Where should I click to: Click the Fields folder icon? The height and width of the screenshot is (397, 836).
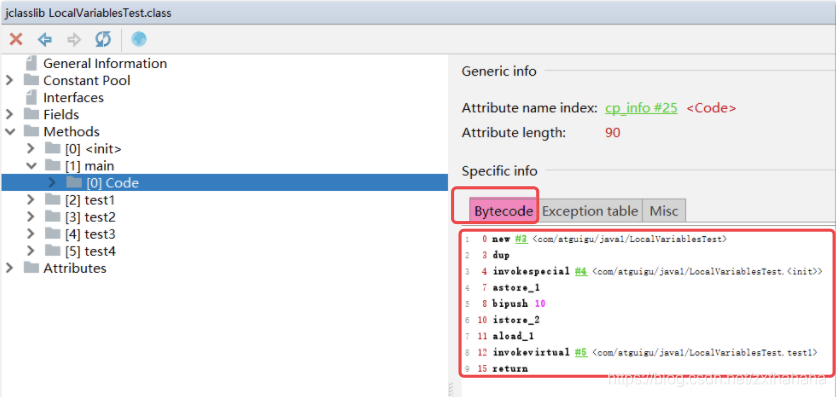(x=32, y=115)
